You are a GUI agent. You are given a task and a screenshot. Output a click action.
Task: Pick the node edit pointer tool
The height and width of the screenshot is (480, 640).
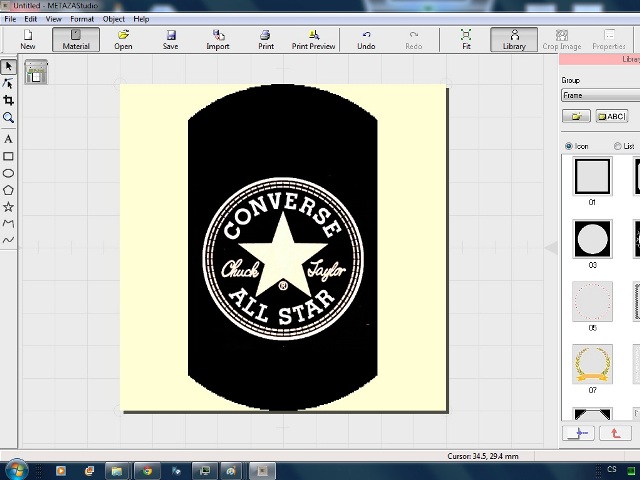8,84
